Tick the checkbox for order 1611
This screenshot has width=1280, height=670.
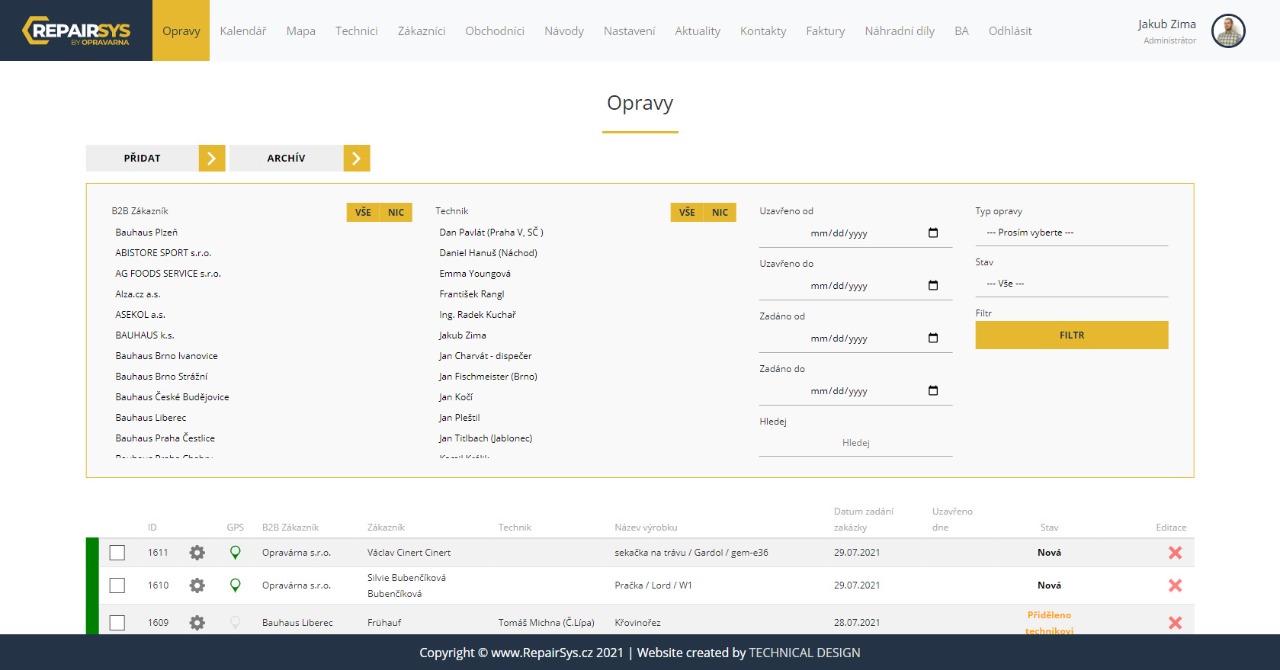(117, 553)
